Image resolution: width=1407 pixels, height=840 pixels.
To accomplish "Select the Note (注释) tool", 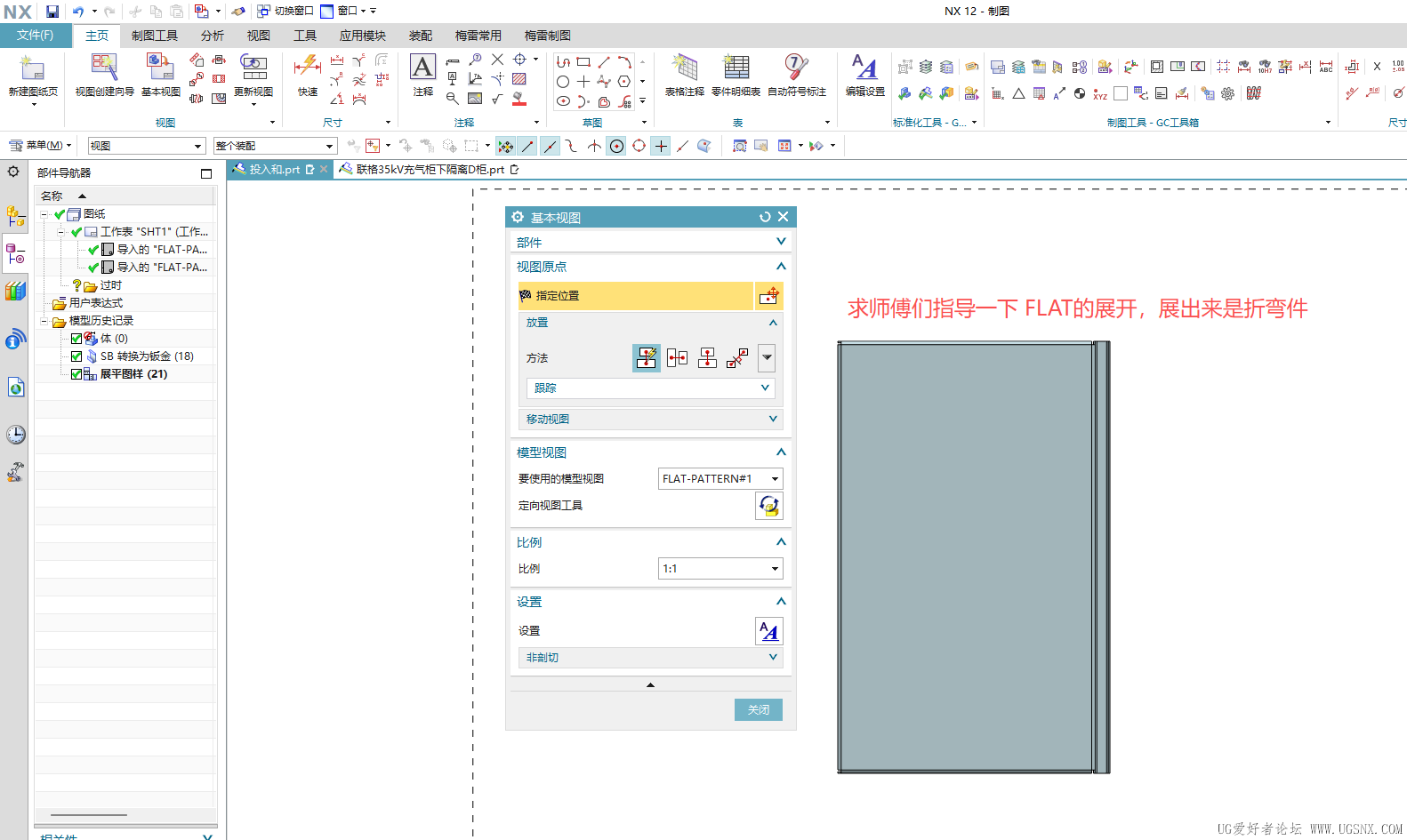I will 423,68.
